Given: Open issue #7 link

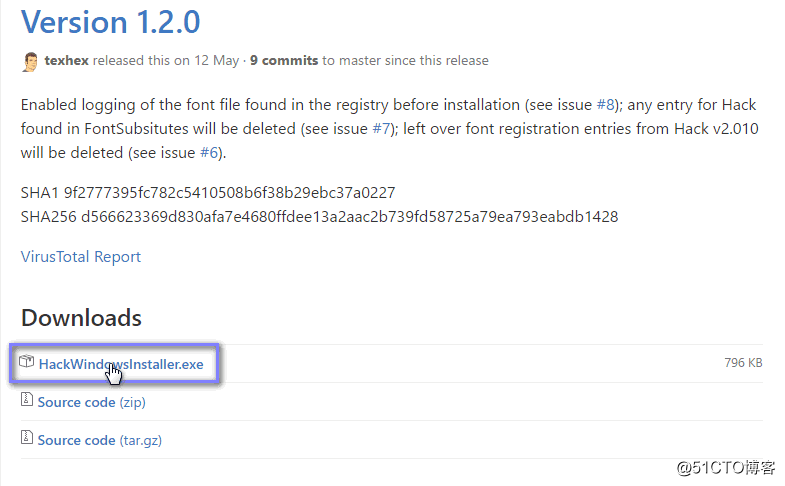Looking at the screenshot, I should pyautogui.click(x=381, y=129).
